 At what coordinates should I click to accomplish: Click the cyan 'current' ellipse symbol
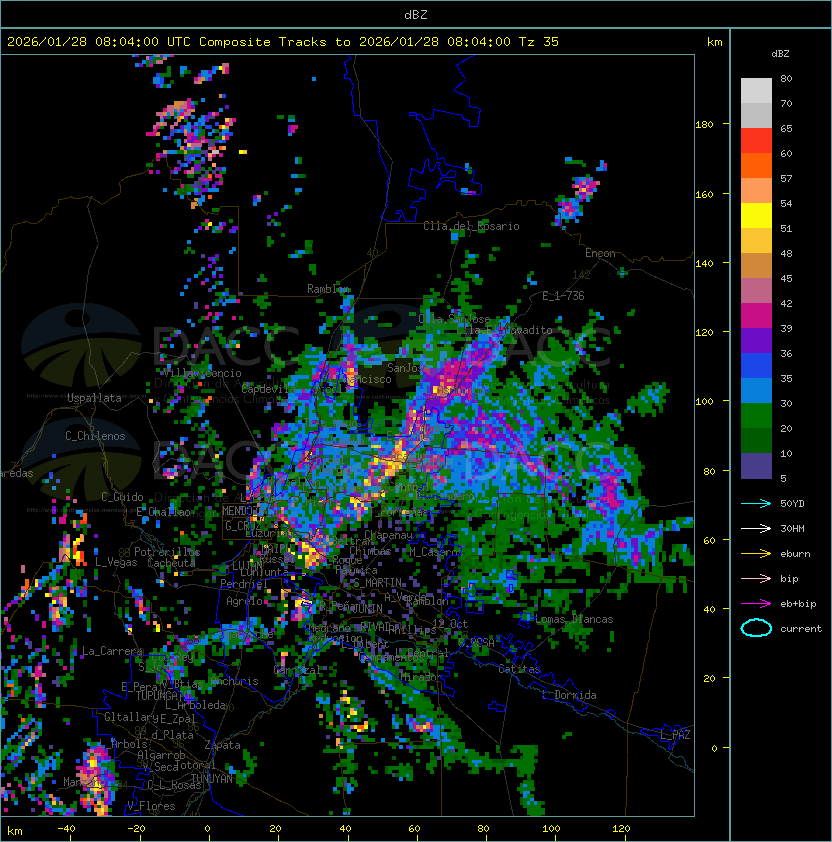[756, 628]
